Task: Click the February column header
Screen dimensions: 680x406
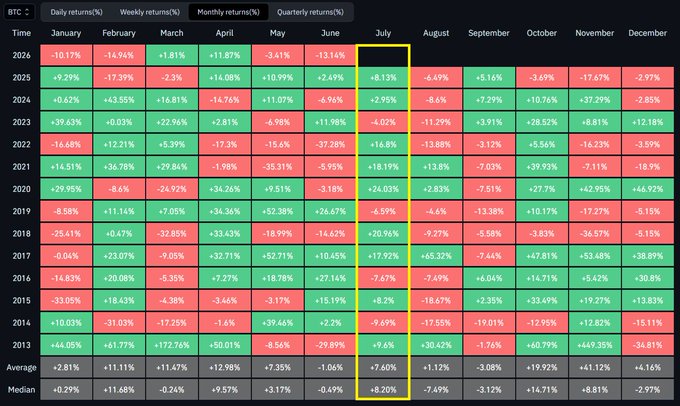Action: click(x=119, y=33)
